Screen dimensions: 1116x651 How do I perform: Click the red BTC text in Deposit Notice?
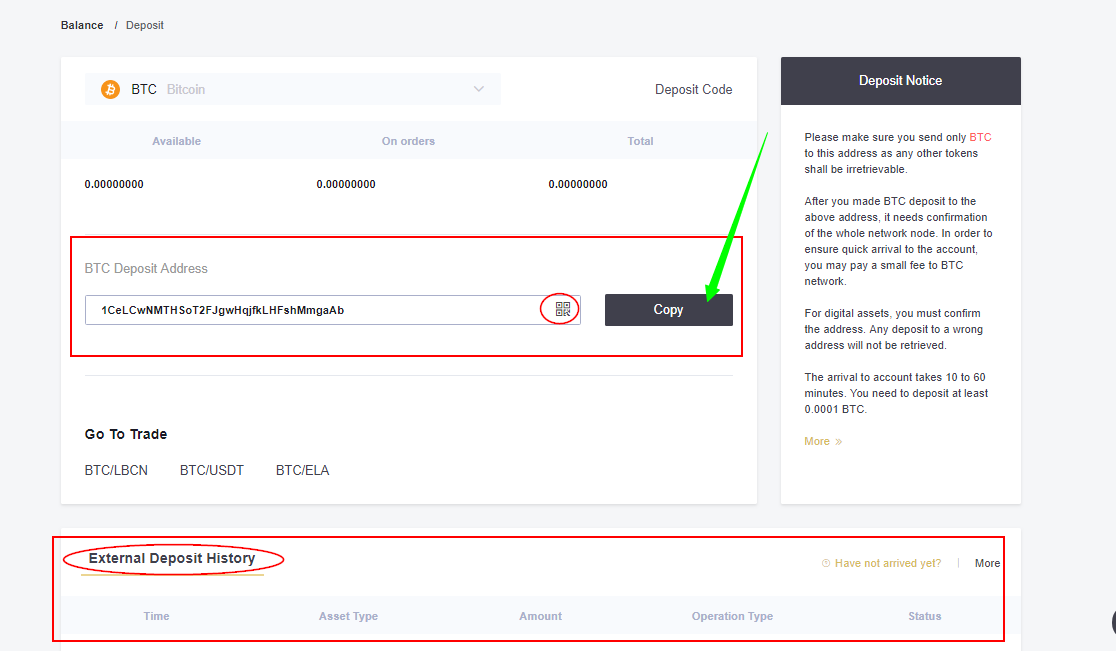[980, 137]
